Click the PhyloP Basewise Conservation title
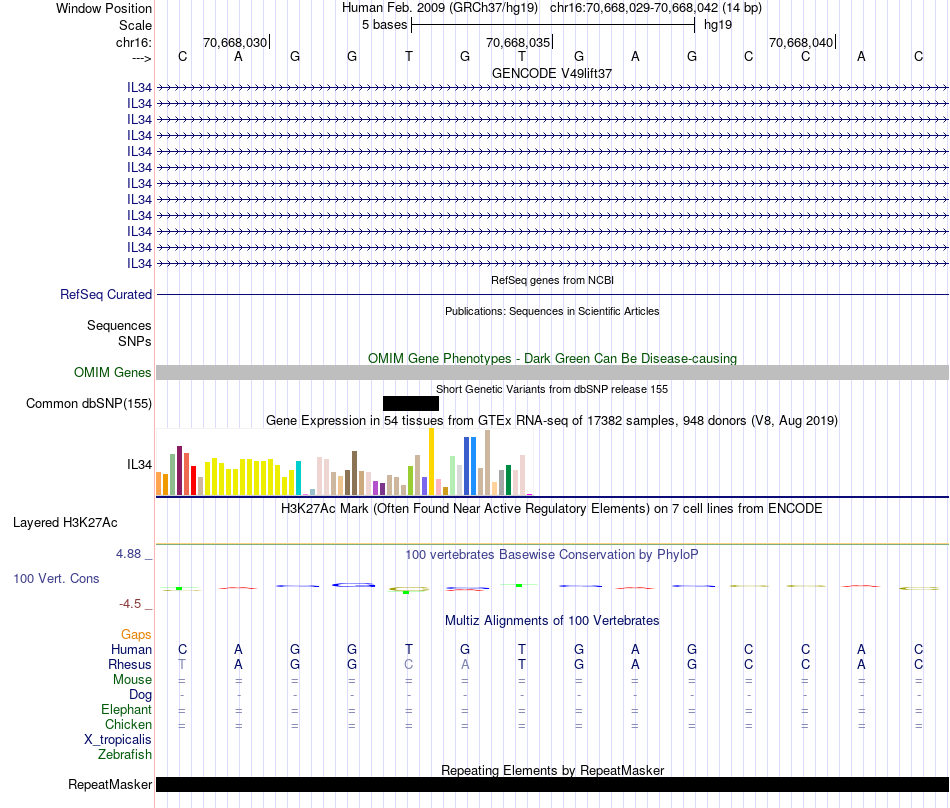The height and width of the screenshot is (808, 950). pos(552,554)
